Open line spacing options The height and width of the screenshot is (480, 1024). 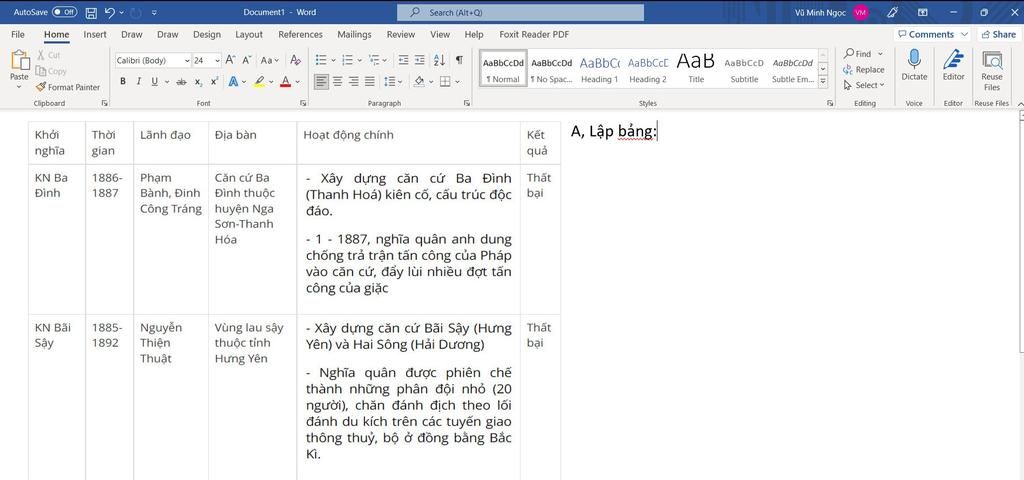coord(393,82)
